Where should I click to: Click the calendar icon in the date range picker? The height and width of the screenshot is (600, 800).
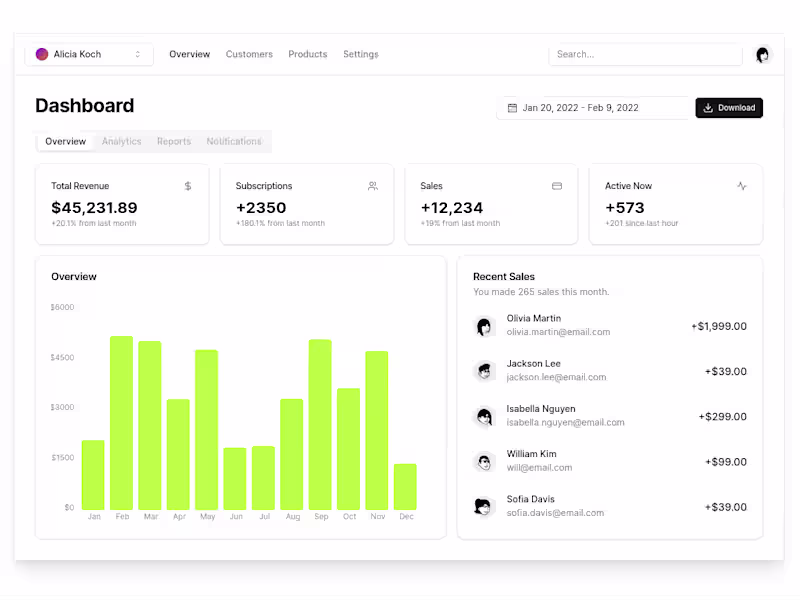click(510, 107)
